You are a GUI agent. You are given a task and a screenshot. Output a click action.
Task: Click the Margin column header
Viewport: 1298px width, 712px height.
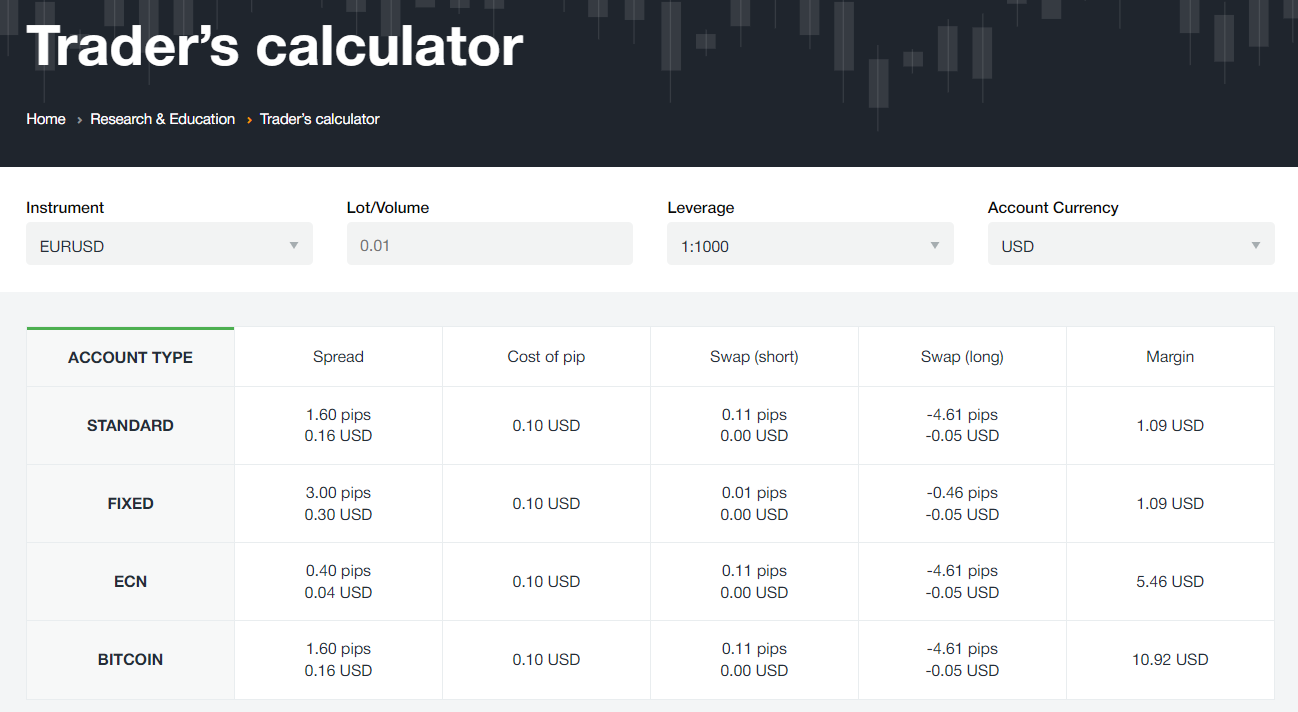(x=1170, y=357)
